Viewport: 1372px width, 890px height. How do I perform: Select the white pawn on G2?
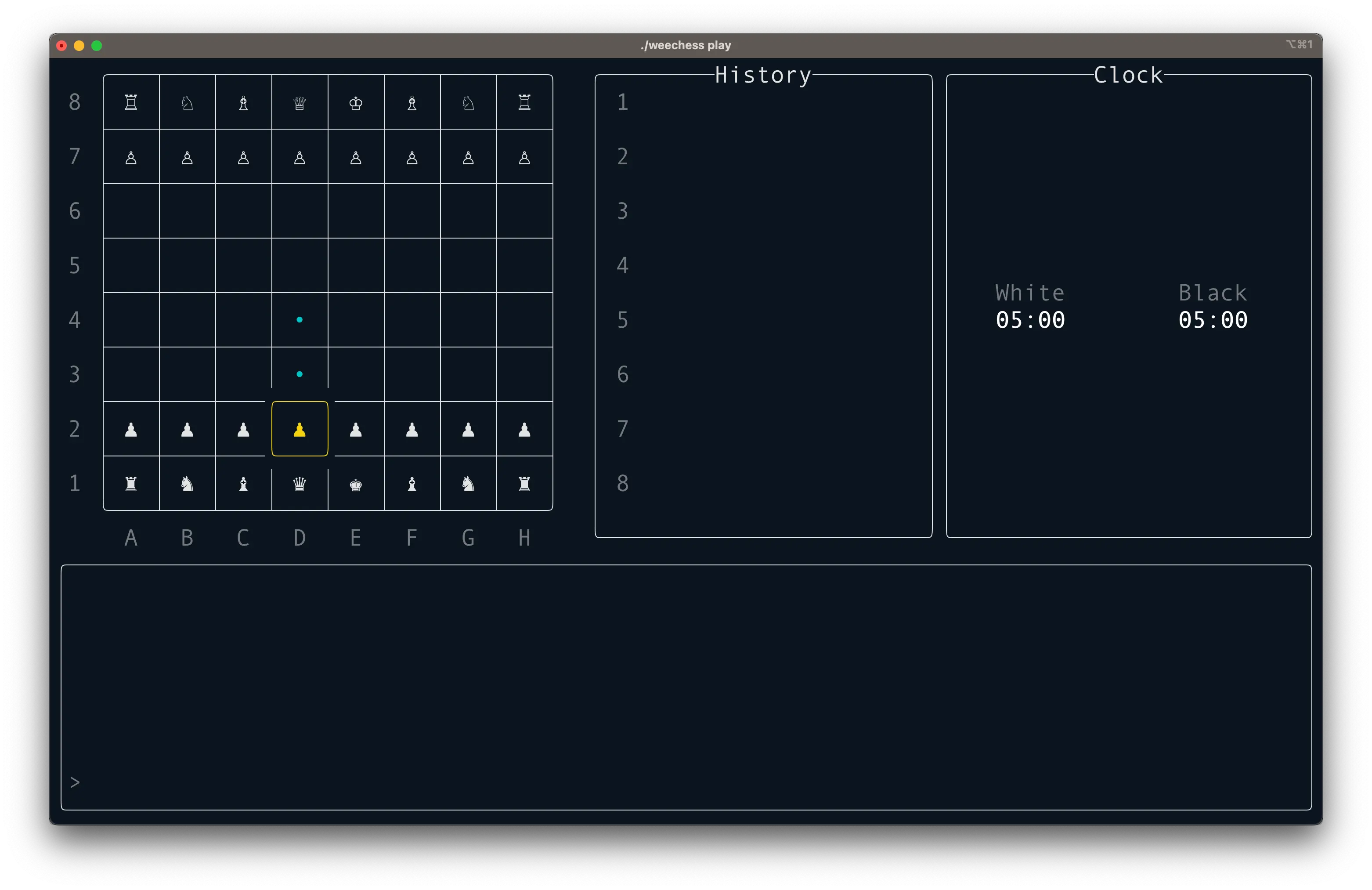click(x=468, y=430)
